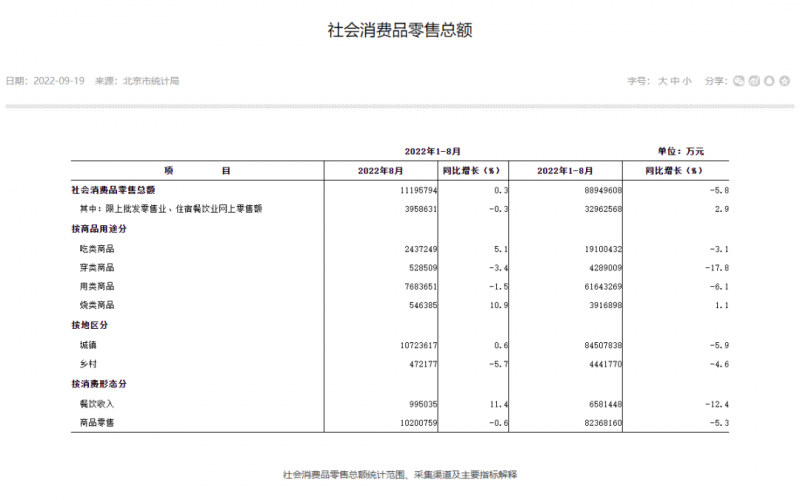Click the growth value -17.8
Image resolution: width=800 pixels, height=500 pixels.
coord(717,268)
